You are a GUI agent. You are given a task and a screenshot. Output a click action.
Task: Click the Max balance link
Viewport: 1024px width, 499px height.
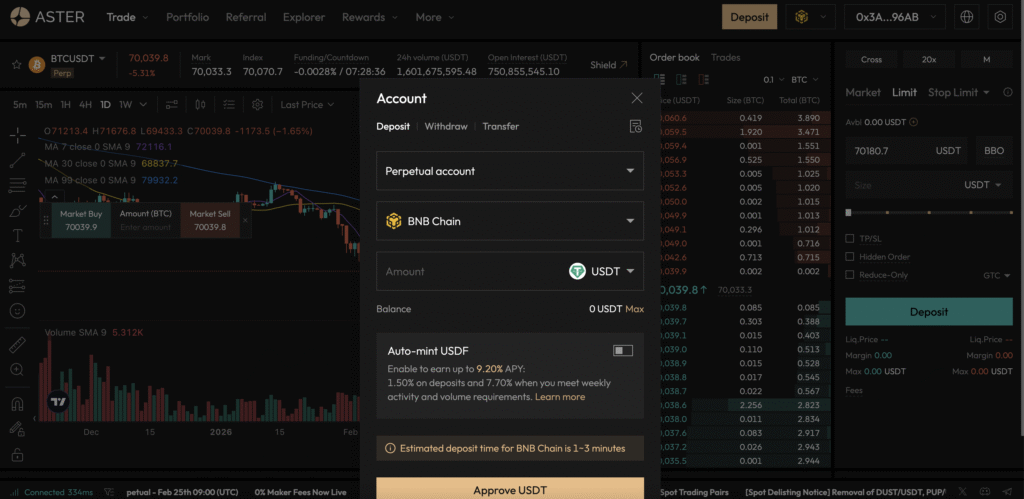tap(634, 309)
